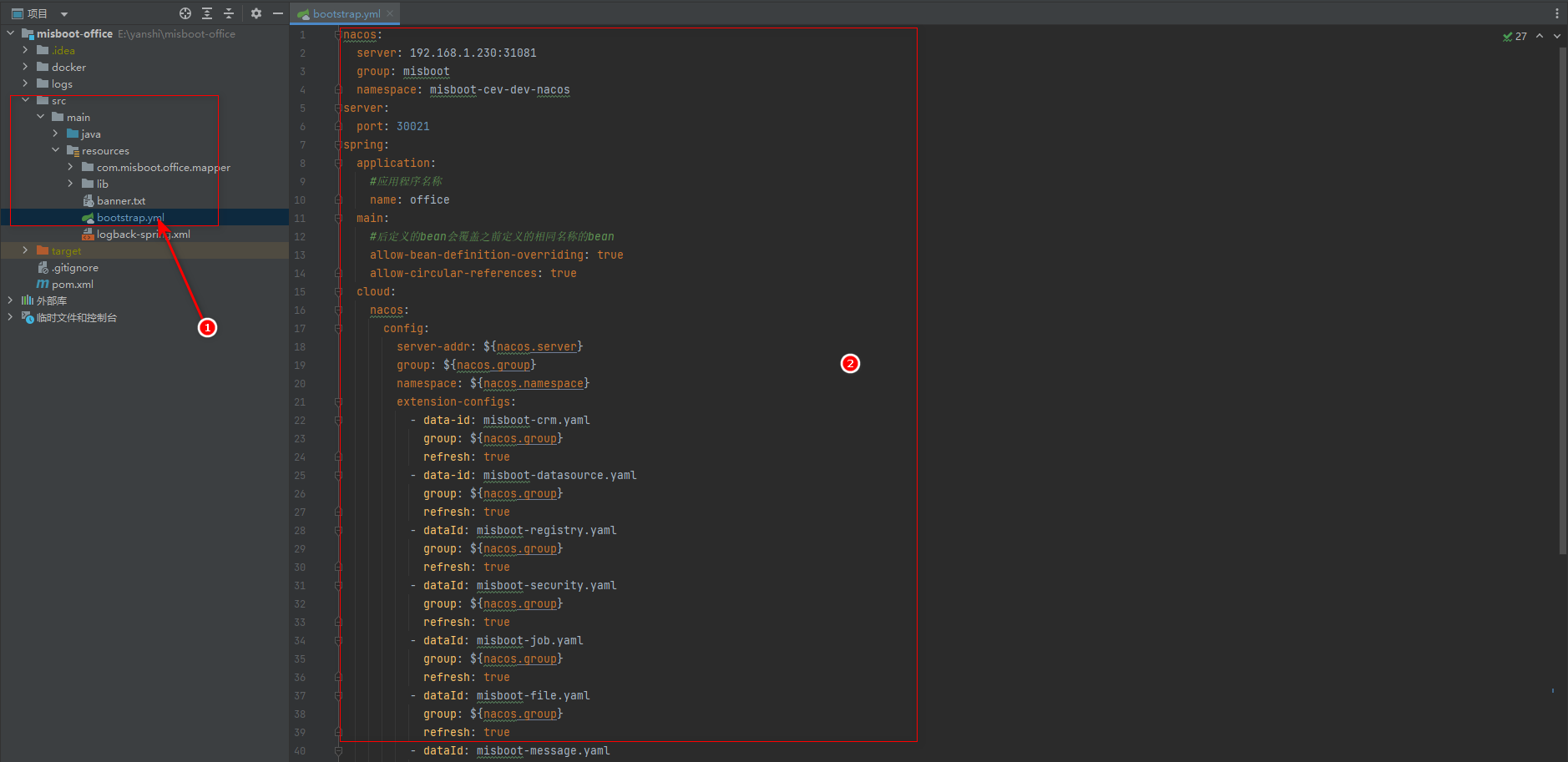1568x762 pixels.
Task: Click the external libraries icon beside 外部库
Action: tap(28, 300)
